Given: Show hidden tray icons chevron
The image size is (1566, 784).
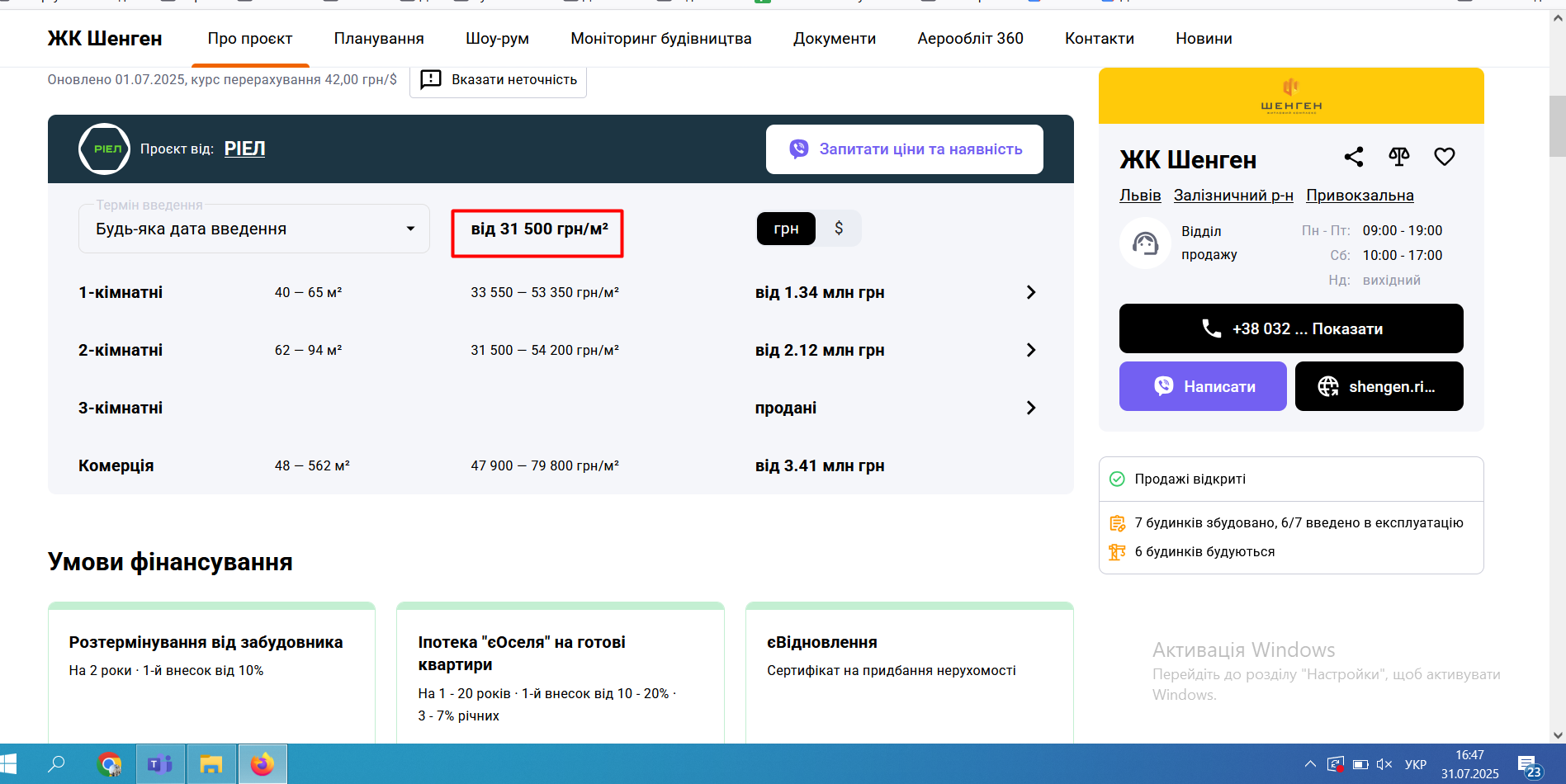Looking at the screenshot, I should click(1310, 764).
